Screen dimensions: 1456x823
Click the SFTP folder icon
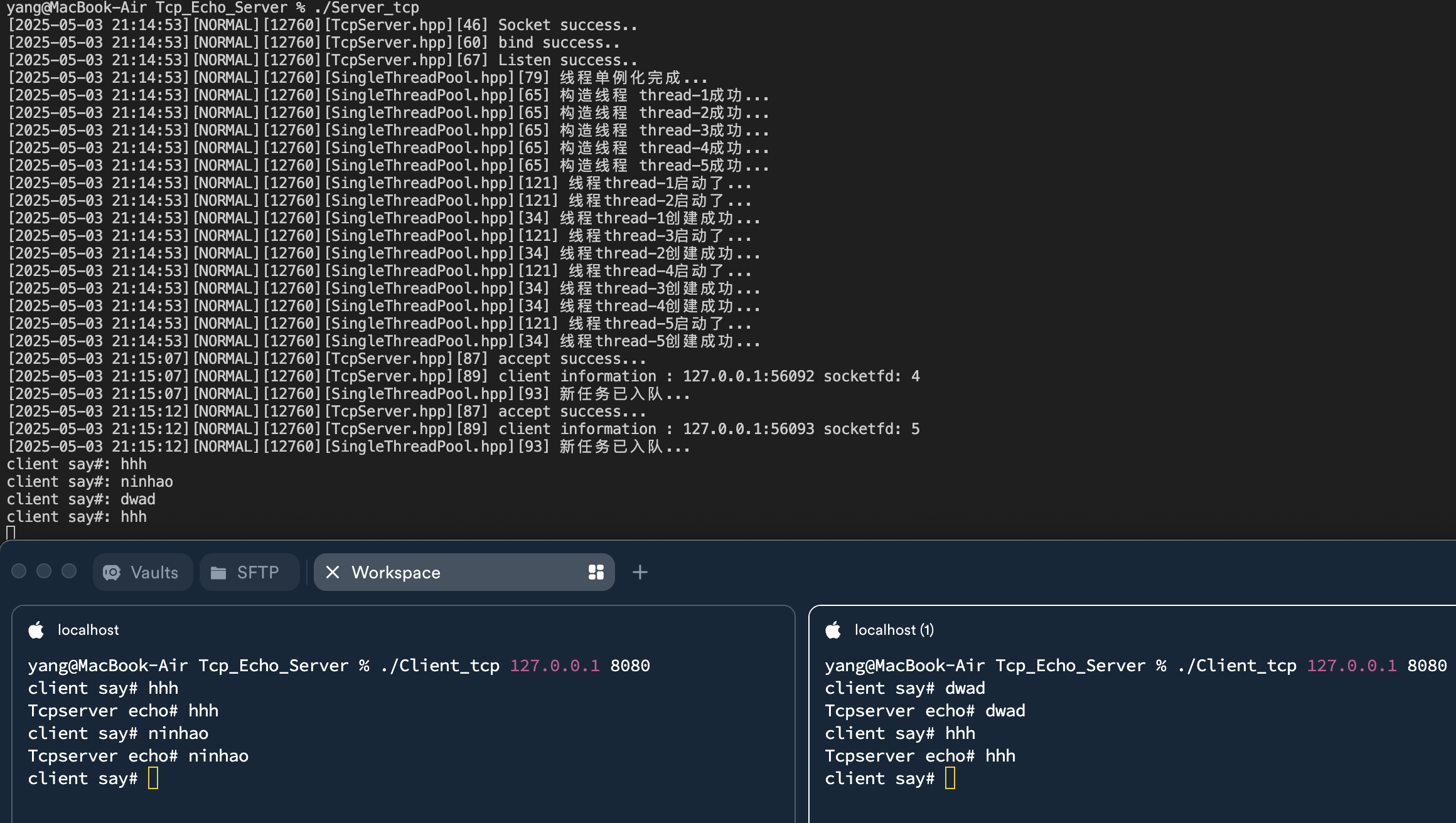tap(218, 572)
